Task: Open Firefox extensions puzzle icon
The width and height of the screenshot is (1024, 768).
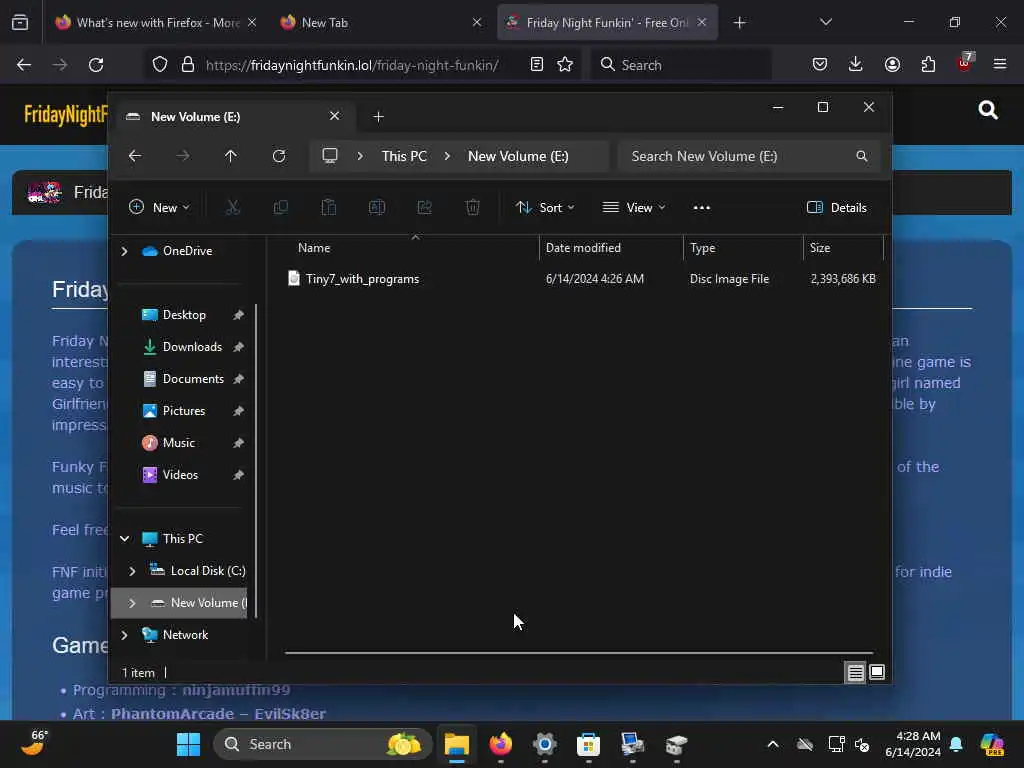Action: (928, 65)
